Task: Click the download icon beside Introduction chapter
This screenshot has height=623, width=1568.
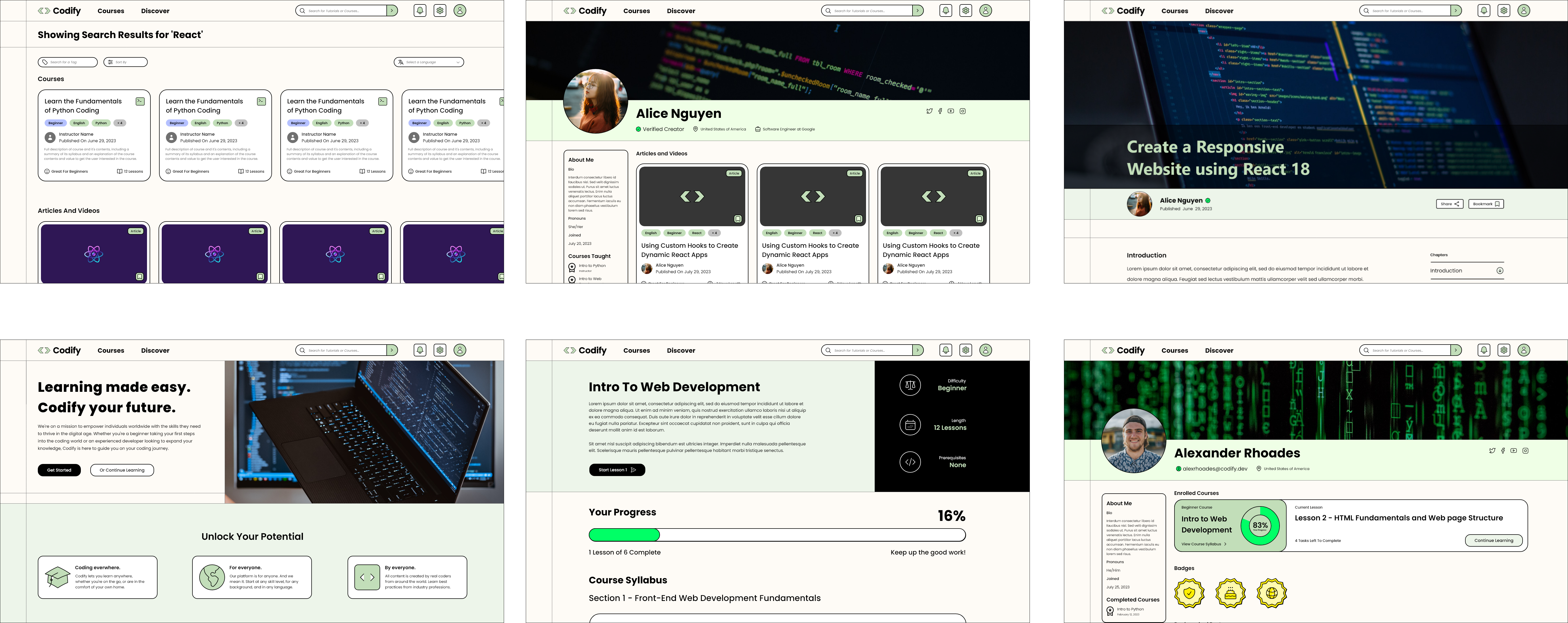Action: coord(1500,271)
